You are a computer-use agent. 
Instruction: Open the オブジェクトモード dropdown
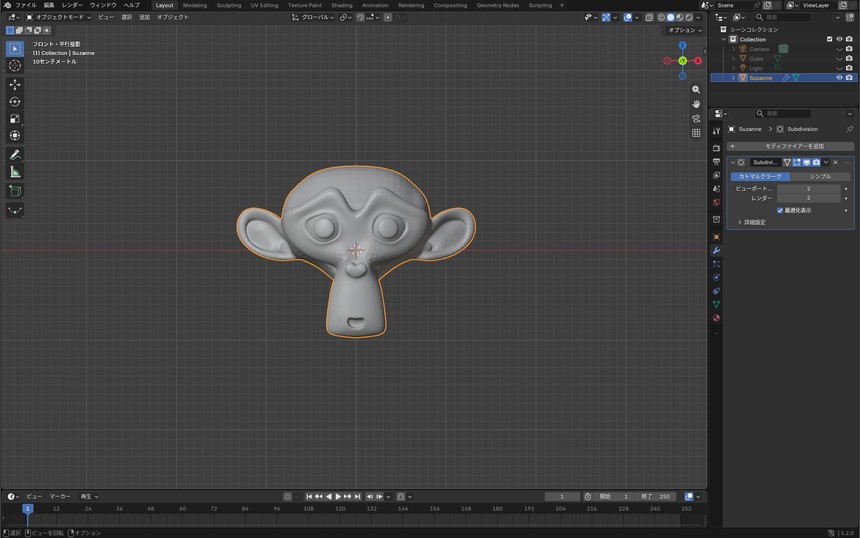(x=59, y=18)
